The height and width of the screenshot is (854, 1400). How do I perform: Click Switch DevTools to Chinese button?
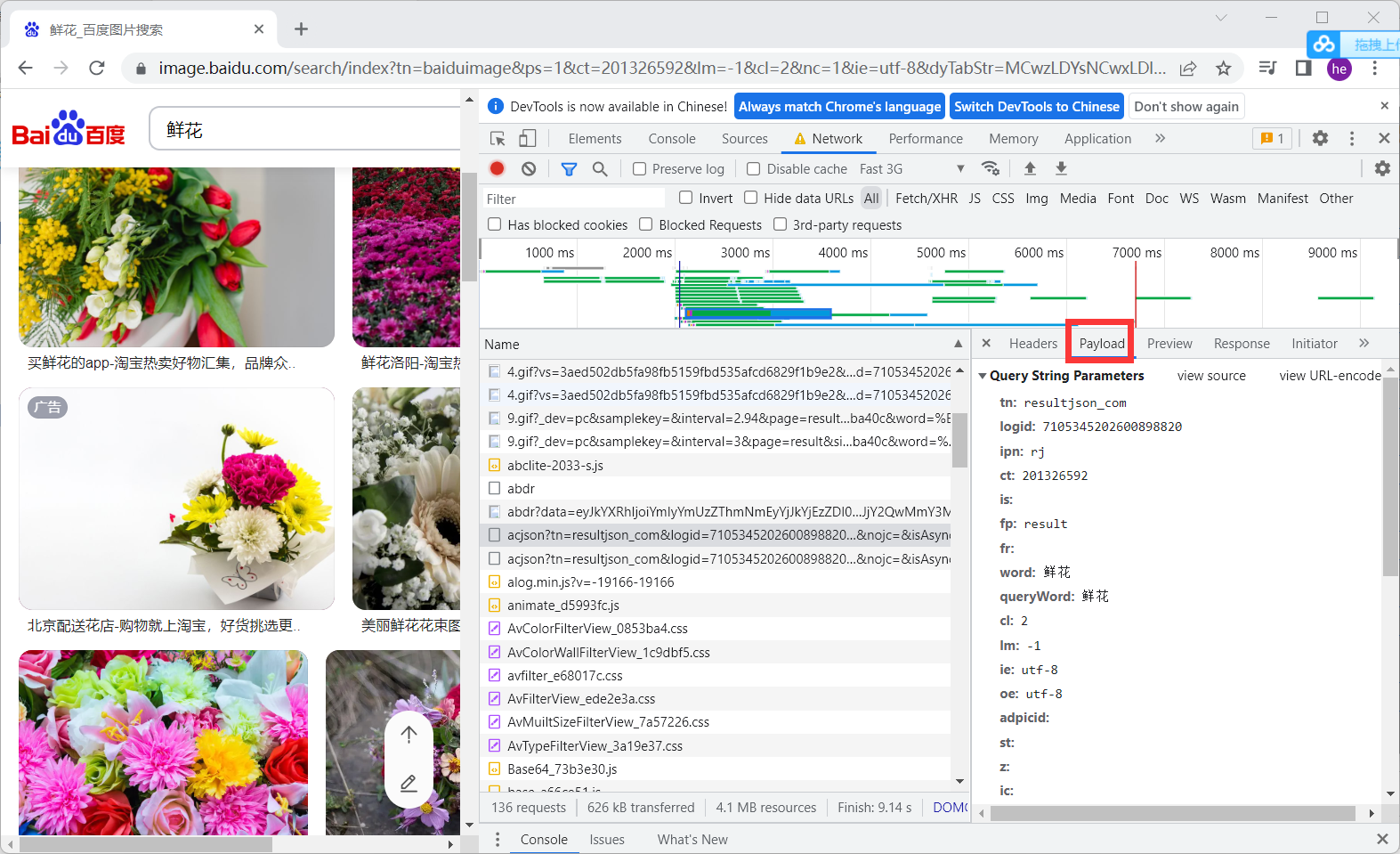1037,106
